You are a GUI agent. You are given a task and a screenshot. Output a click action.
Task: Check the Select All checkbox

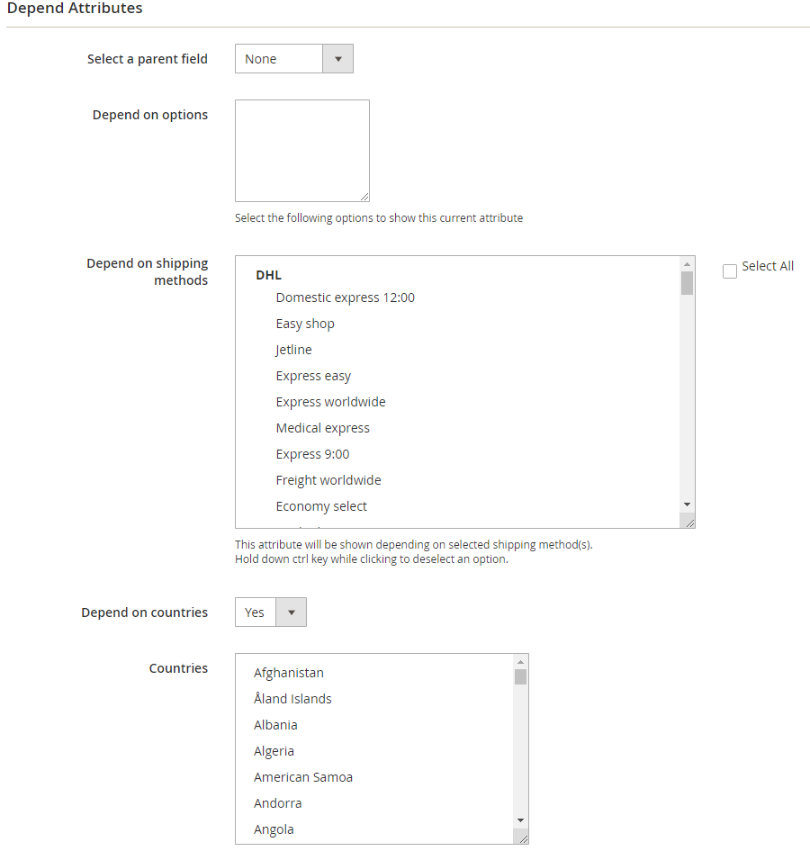pos(730,271)
